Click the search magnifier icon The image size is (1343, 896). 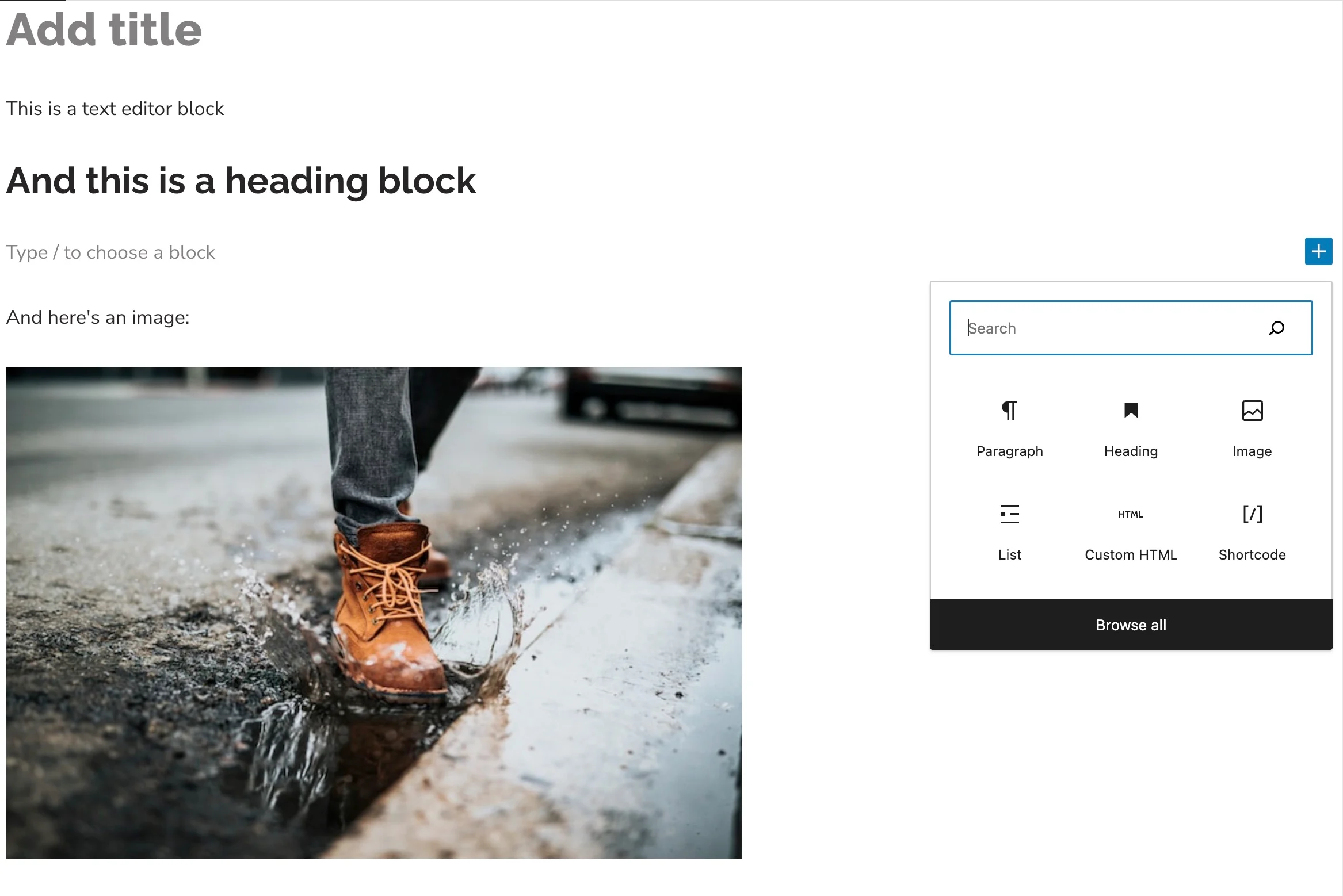[x=1277, y=328]
